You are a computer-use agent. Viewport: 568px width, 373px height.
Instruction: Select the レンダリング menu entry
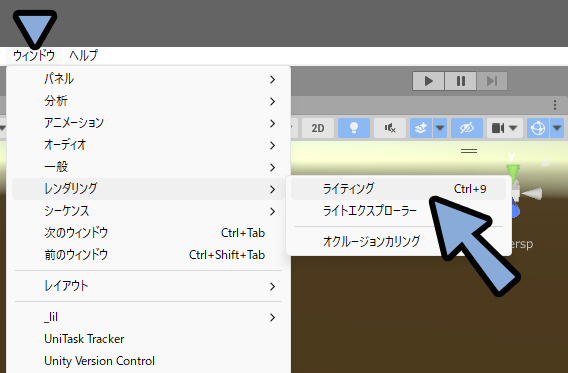pos(148,189)
